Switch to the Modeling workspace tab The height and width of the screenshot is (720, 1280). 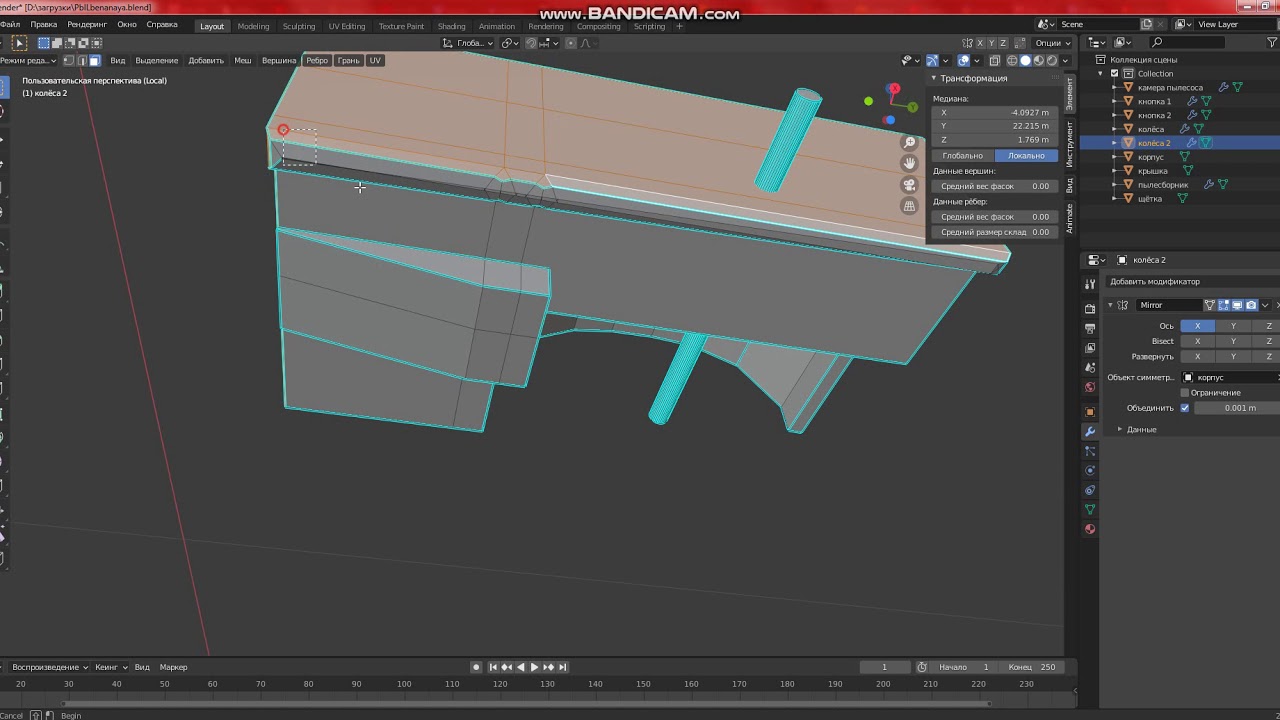253,26
